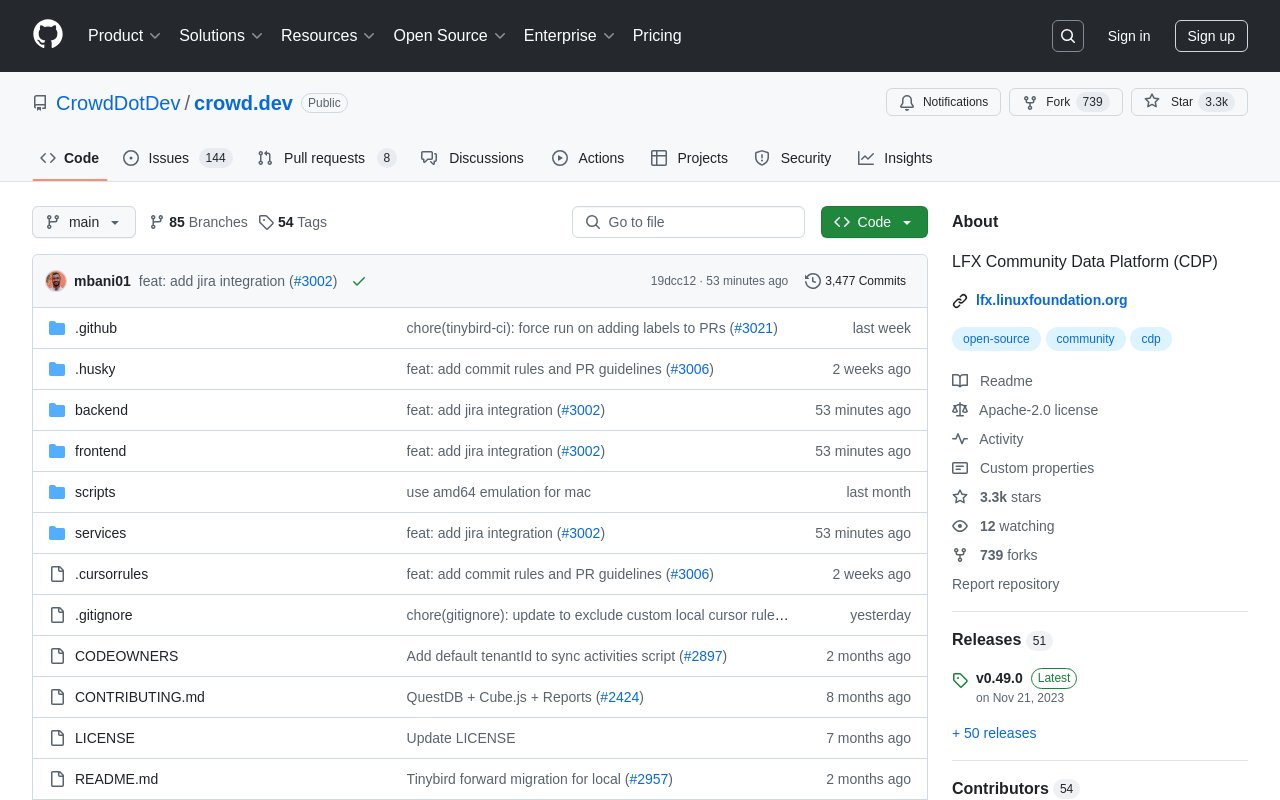This screenshot has height=800, width=1280.
Task: Click the services folder icon
Action: point(57,533)
